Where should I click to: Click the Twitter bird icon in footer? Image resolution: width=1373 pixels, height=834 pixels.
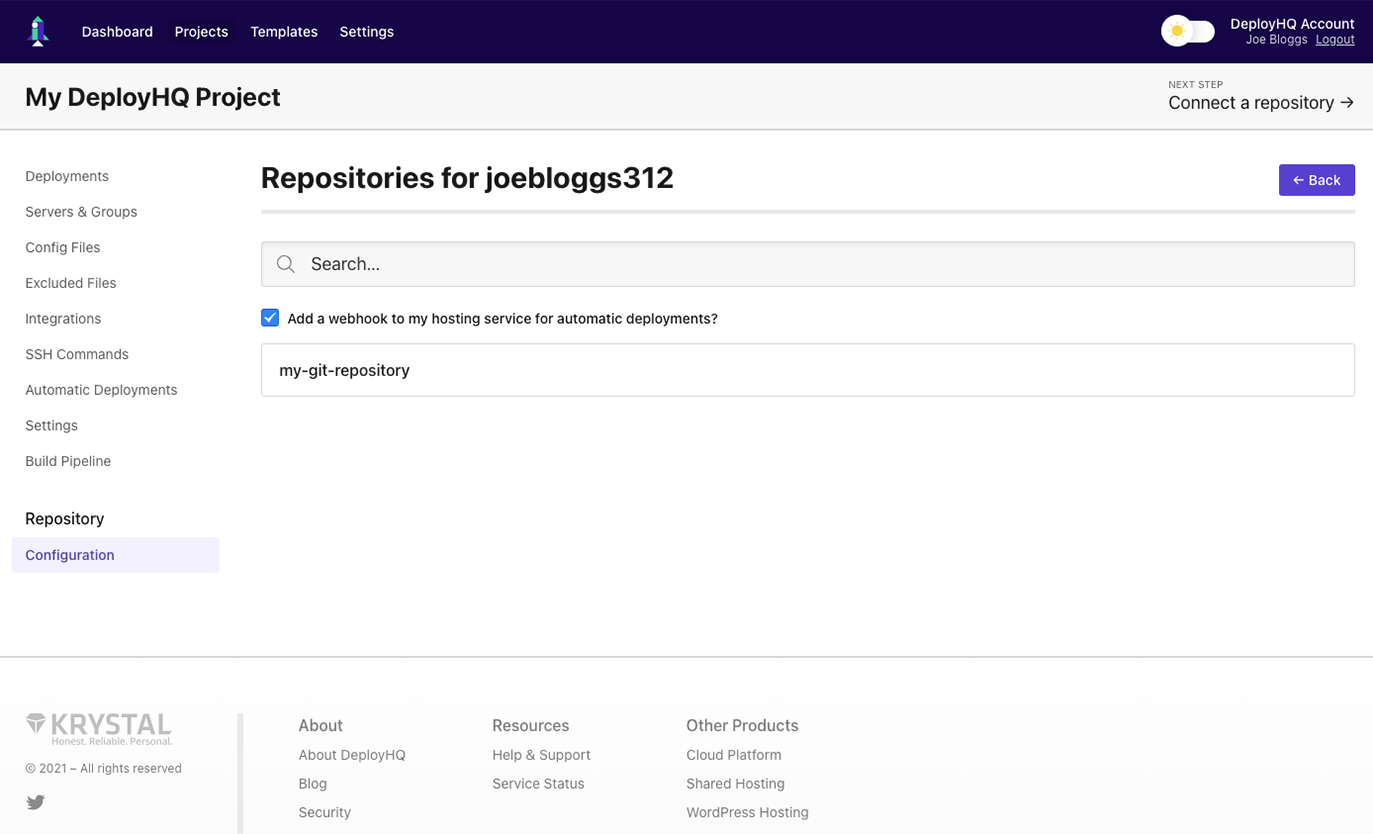tap(36, 802)
